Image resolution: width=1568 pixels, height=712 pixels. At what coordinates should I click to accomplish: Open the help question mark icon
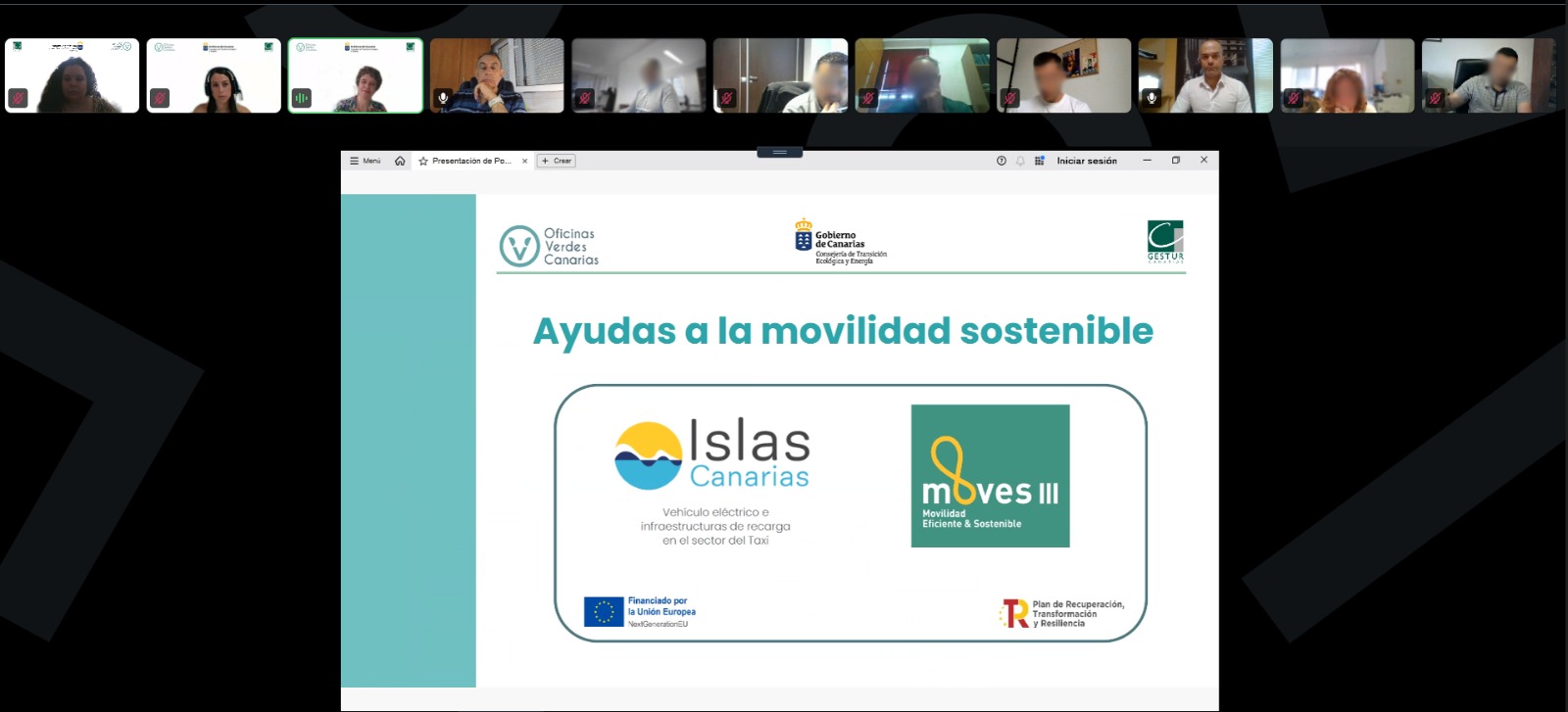click(1002, 161)
